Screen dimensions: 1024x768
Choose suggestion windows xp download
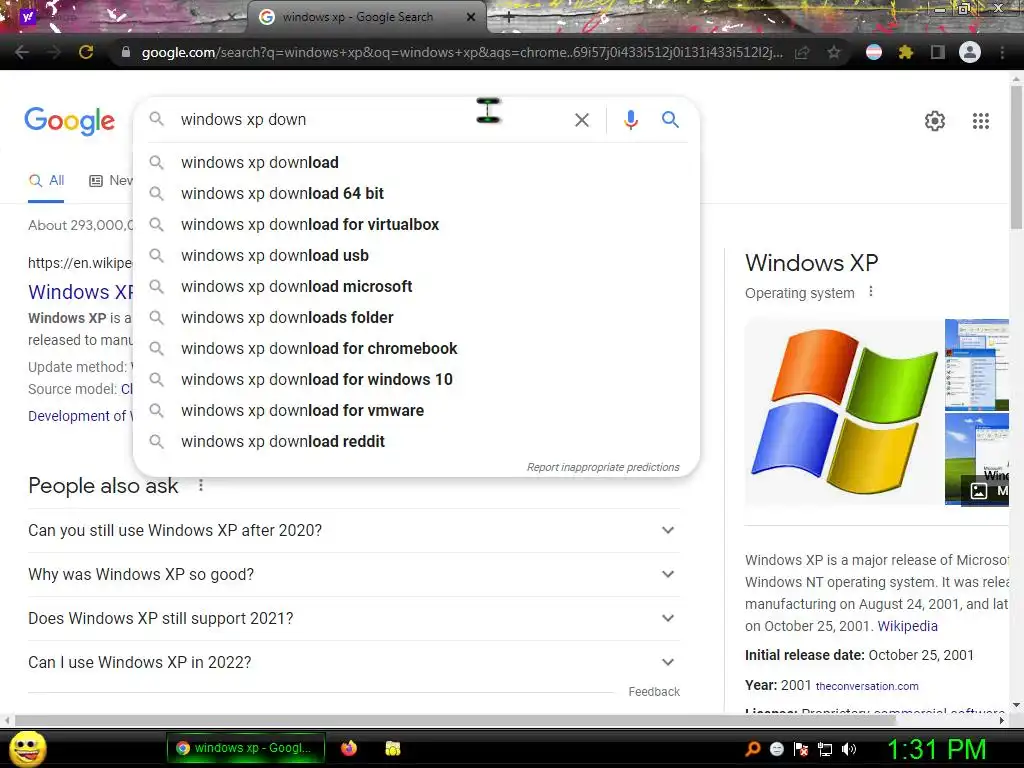(416, 162)
